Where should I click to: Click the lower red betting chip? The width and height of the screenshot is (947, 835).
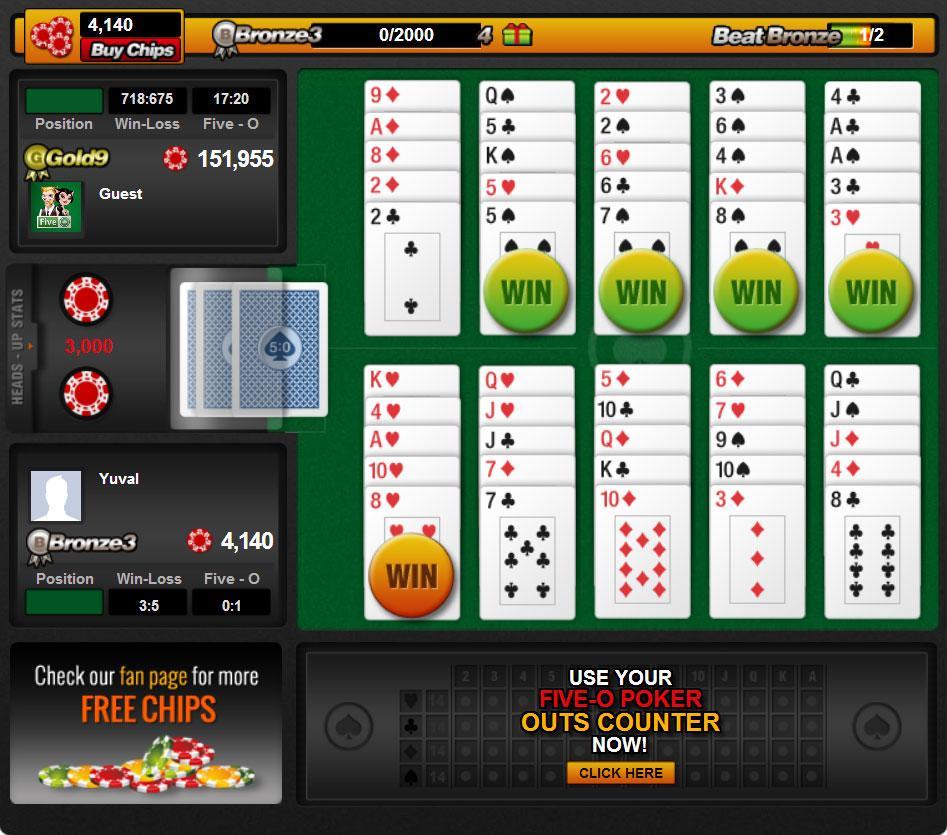[86, 394]
